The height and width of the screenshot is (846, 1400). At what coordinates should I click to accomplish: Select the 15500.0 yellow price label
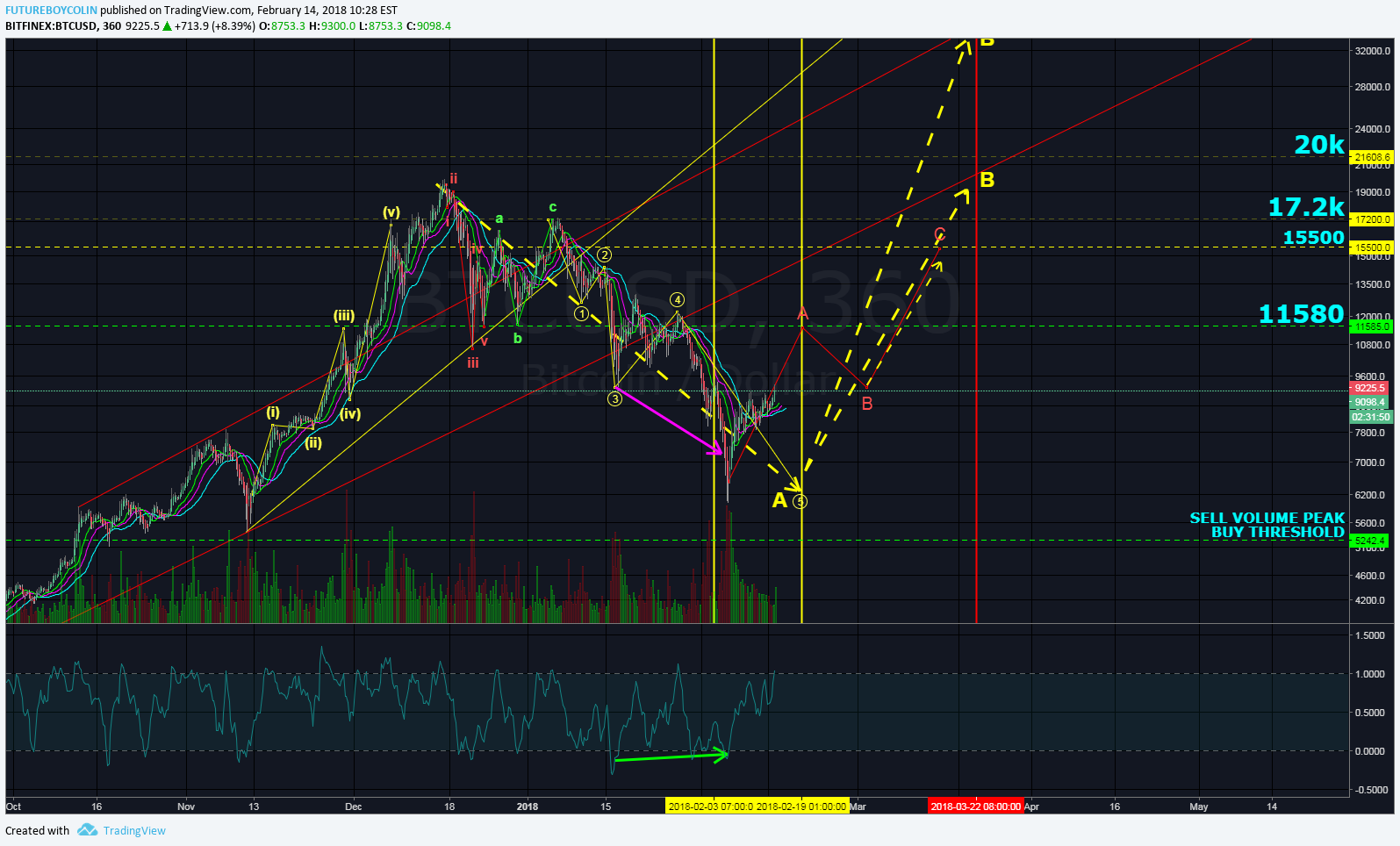(x=1372, y=247)
